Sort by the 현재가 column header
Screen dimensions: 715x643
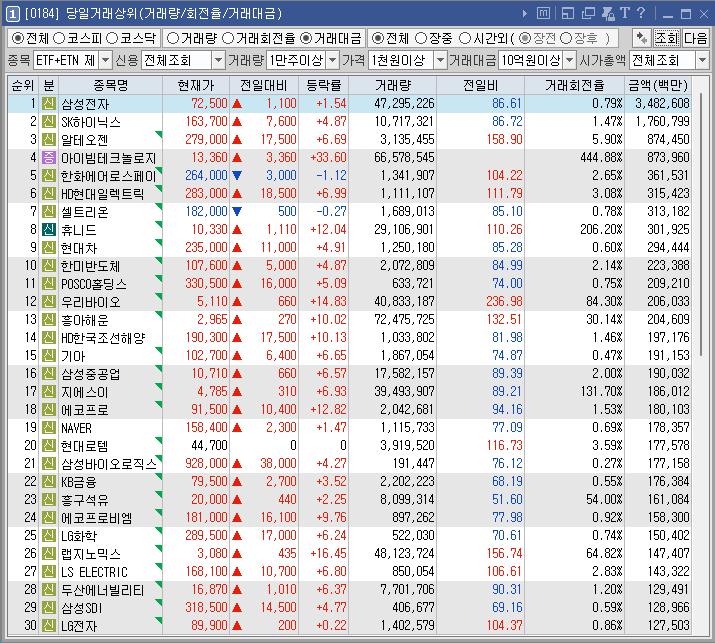click(196, 85)
